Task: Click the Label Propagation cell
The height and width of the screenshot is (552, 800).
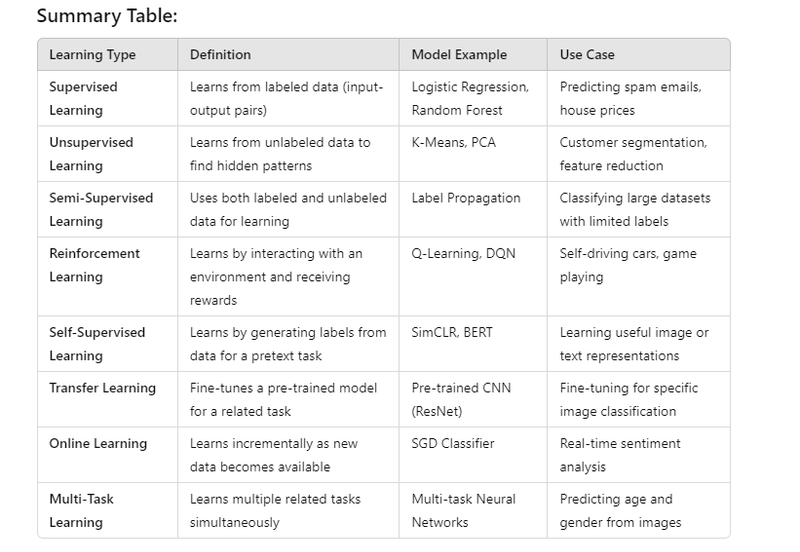Action: pos(466,198)
